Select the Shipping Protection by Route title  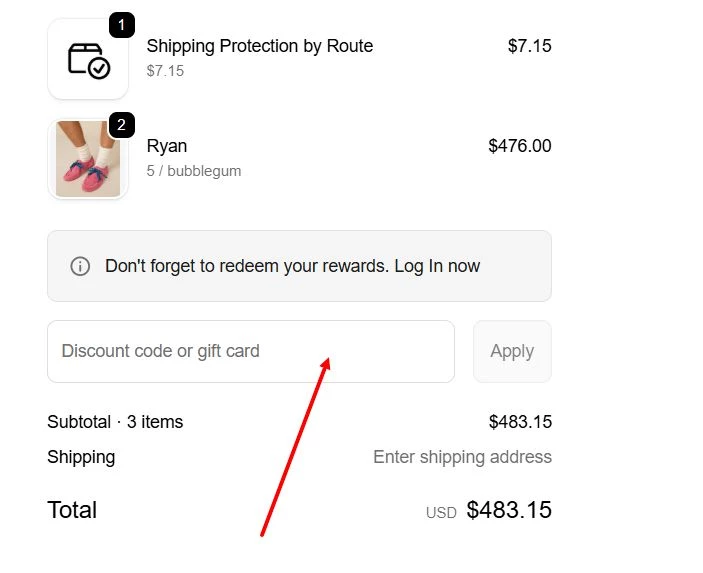click(259, 46)
